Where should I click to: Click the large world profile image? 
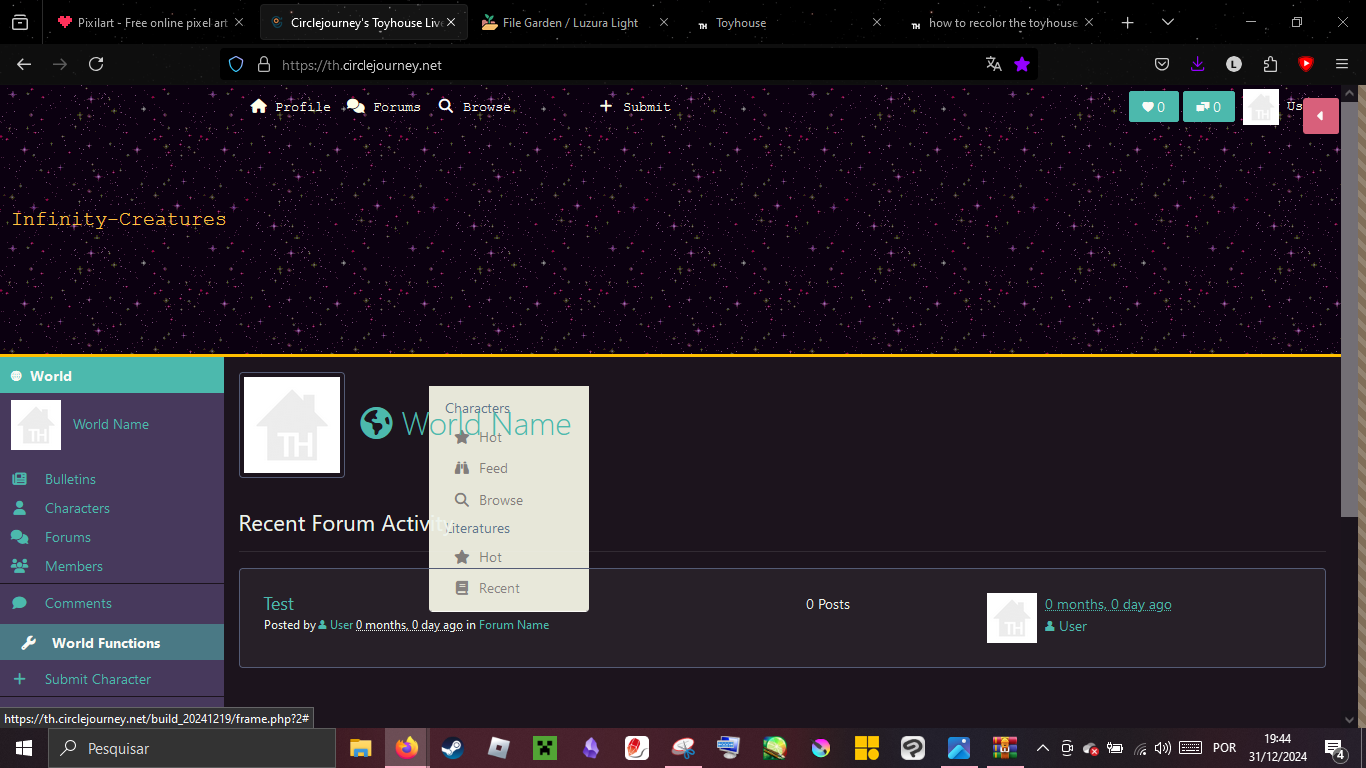tap(292, 425)
